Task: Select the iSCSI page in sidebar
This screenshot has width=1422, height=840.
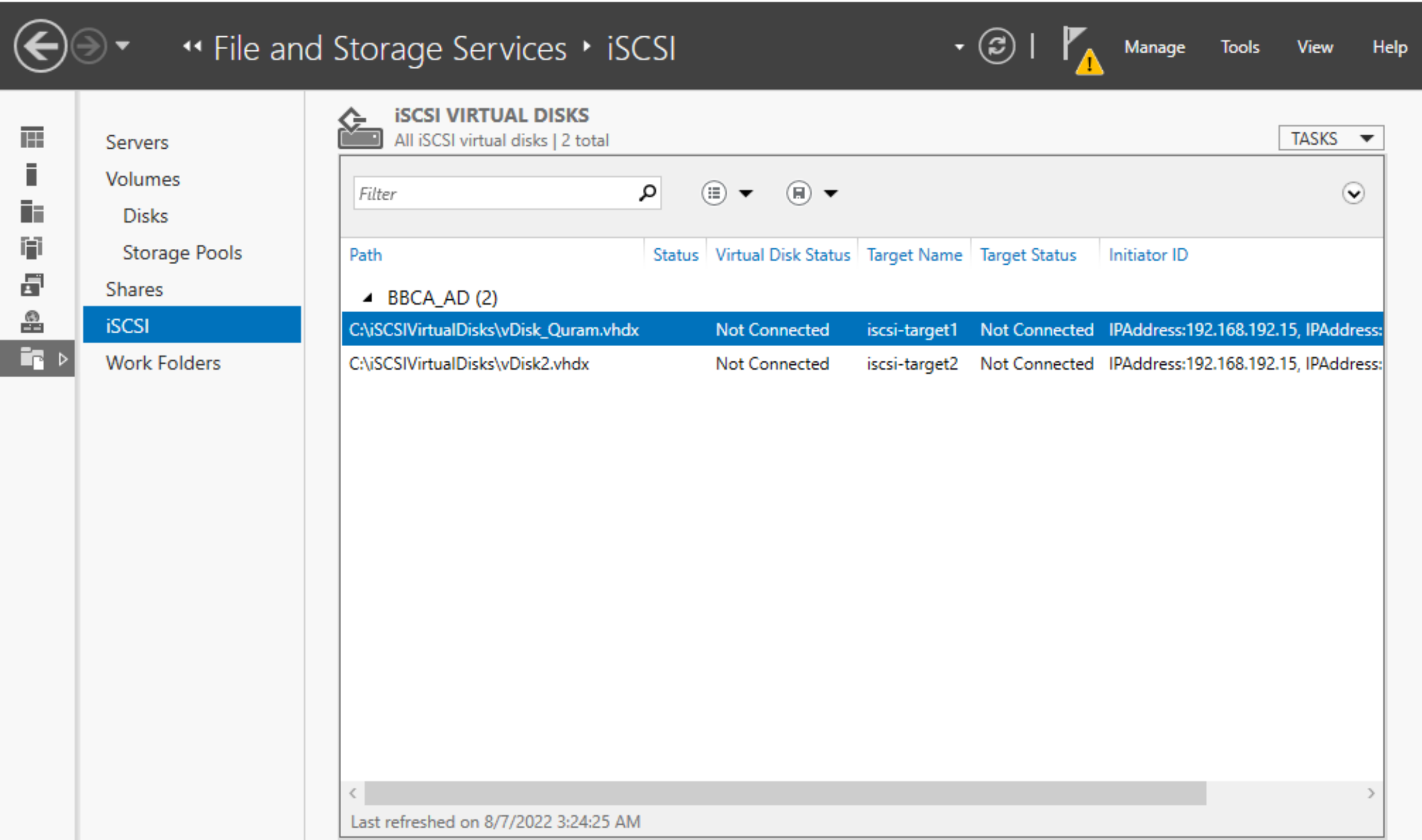Action: click(x=192, y=324)
